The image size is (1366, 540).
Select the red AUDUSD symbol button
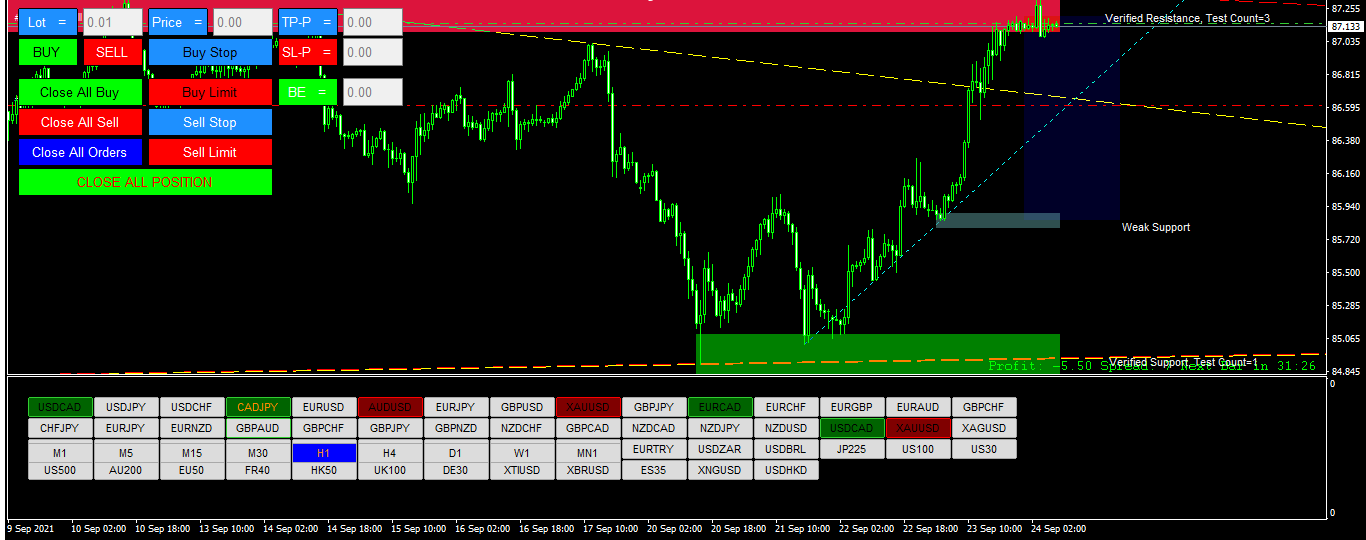tap(389, 407)
